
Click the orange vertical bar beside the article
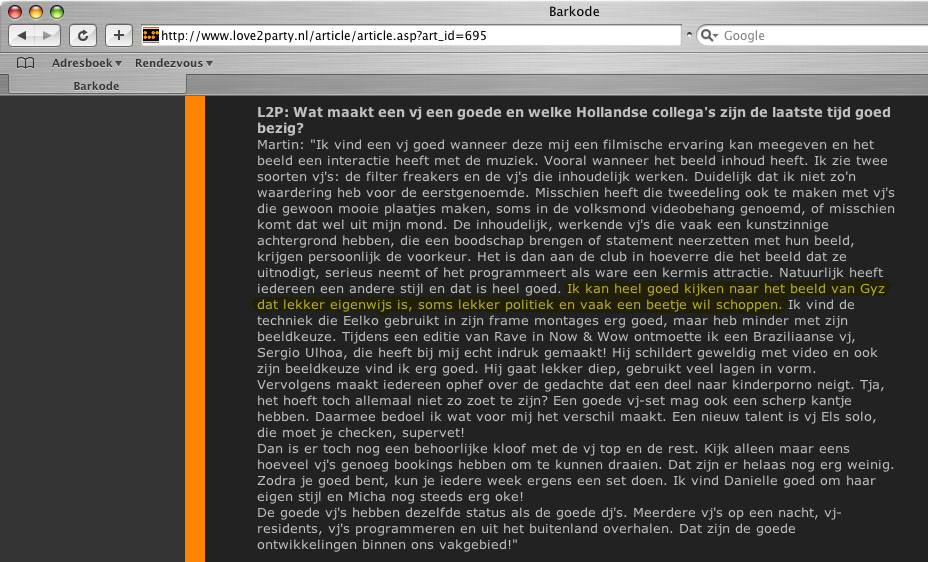point(195,330)
